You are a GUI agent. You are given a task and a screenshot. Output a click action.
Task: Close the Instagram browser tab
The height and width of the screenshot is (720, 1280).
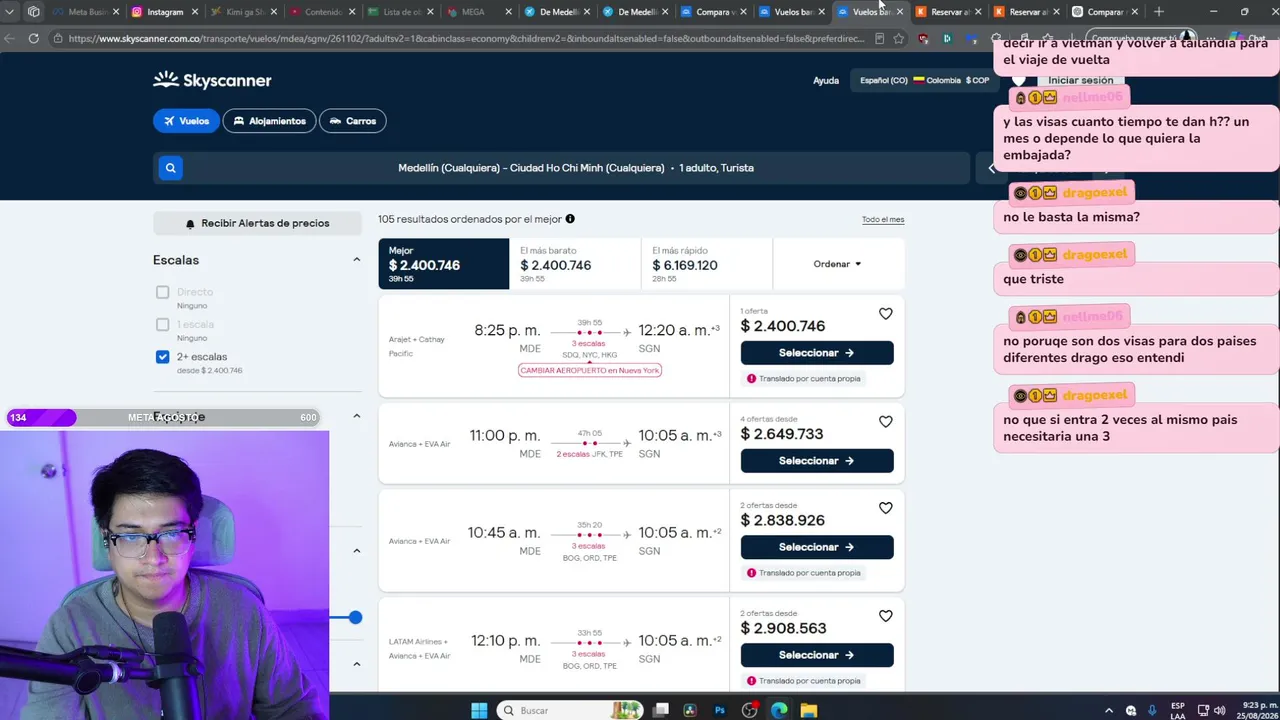(195, 12)
